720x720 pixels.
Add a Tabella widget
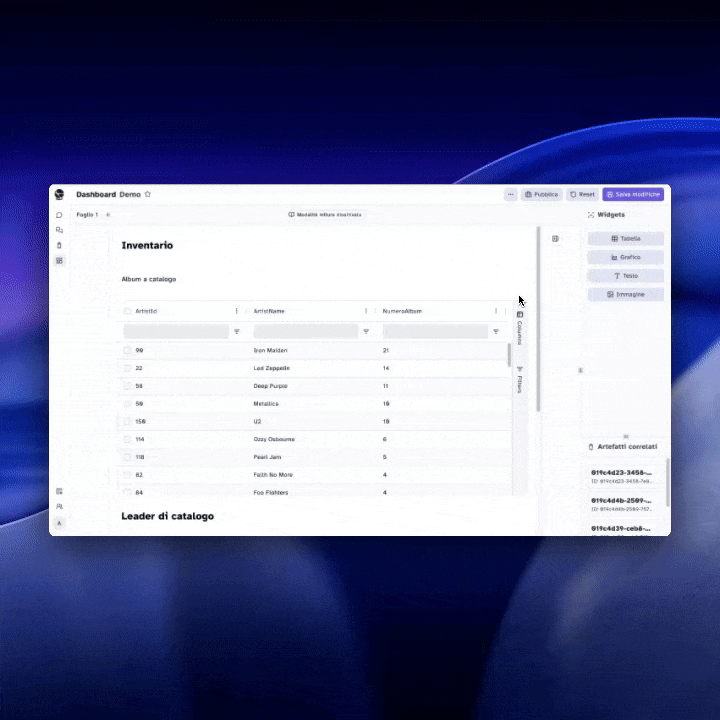[x=626, y=239]
